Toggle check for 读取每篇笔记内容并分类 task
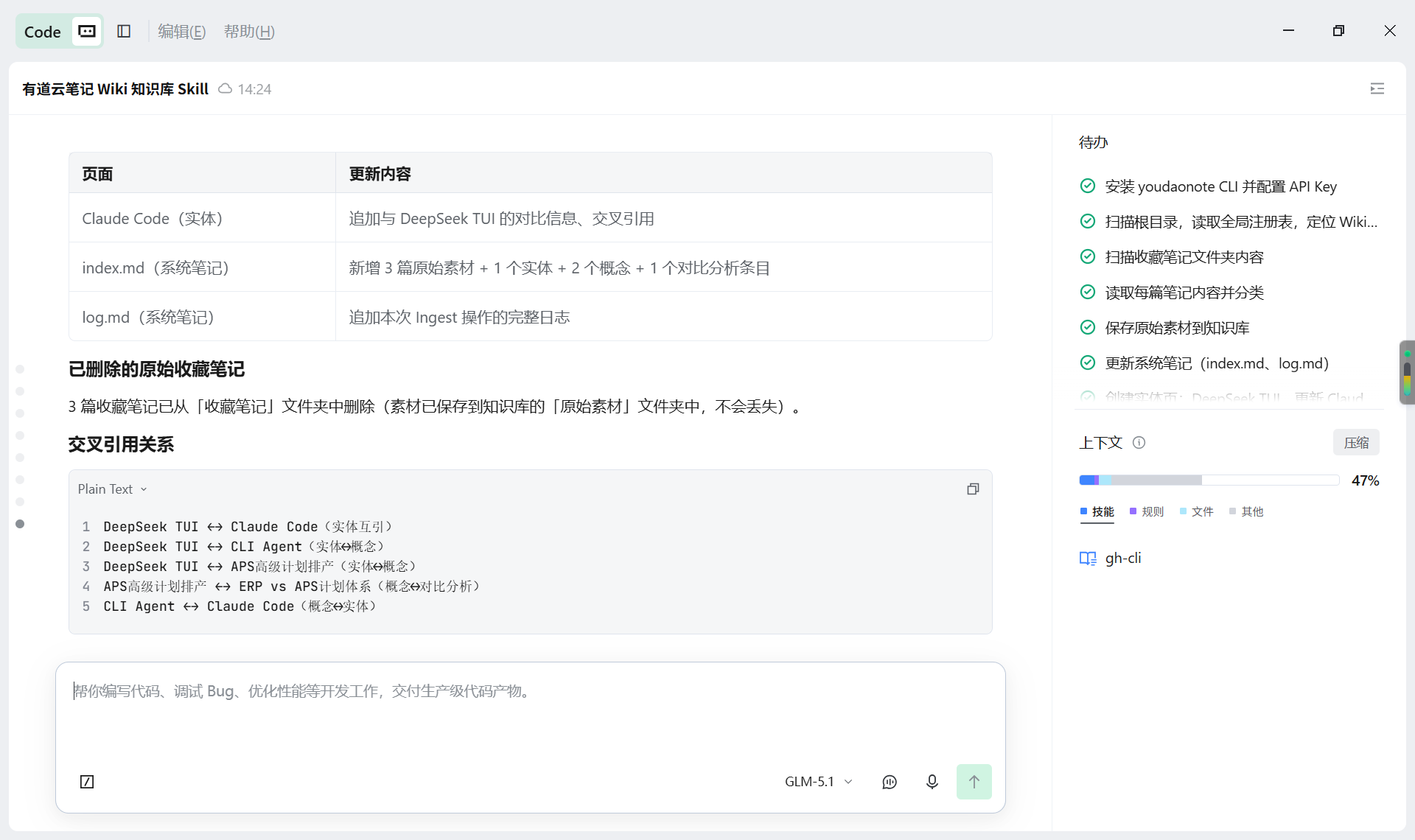Screen dimensions: 1415x840 pos(1088,293)
